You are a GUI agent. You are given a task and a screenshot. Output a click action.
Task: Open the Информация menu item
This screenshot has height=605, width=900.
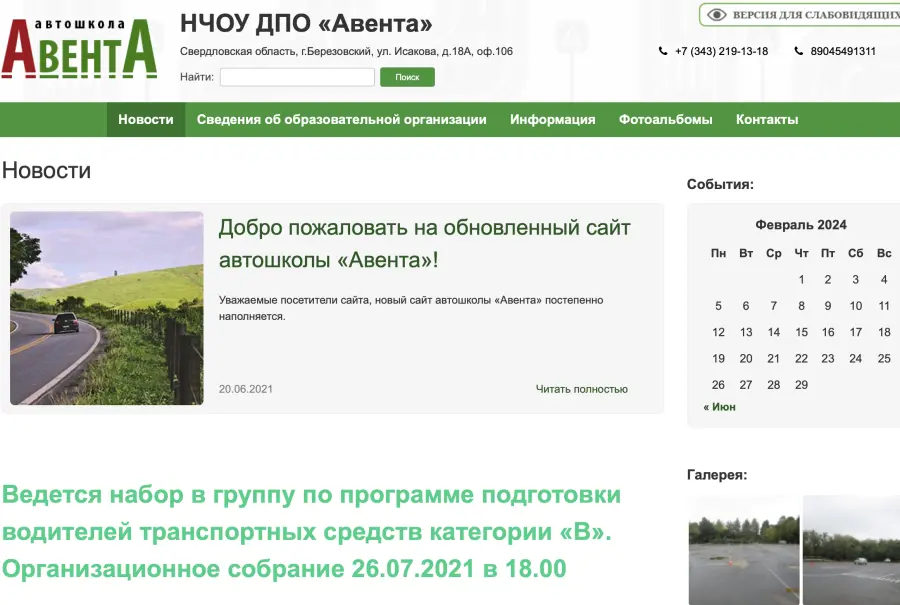(553, 119)
